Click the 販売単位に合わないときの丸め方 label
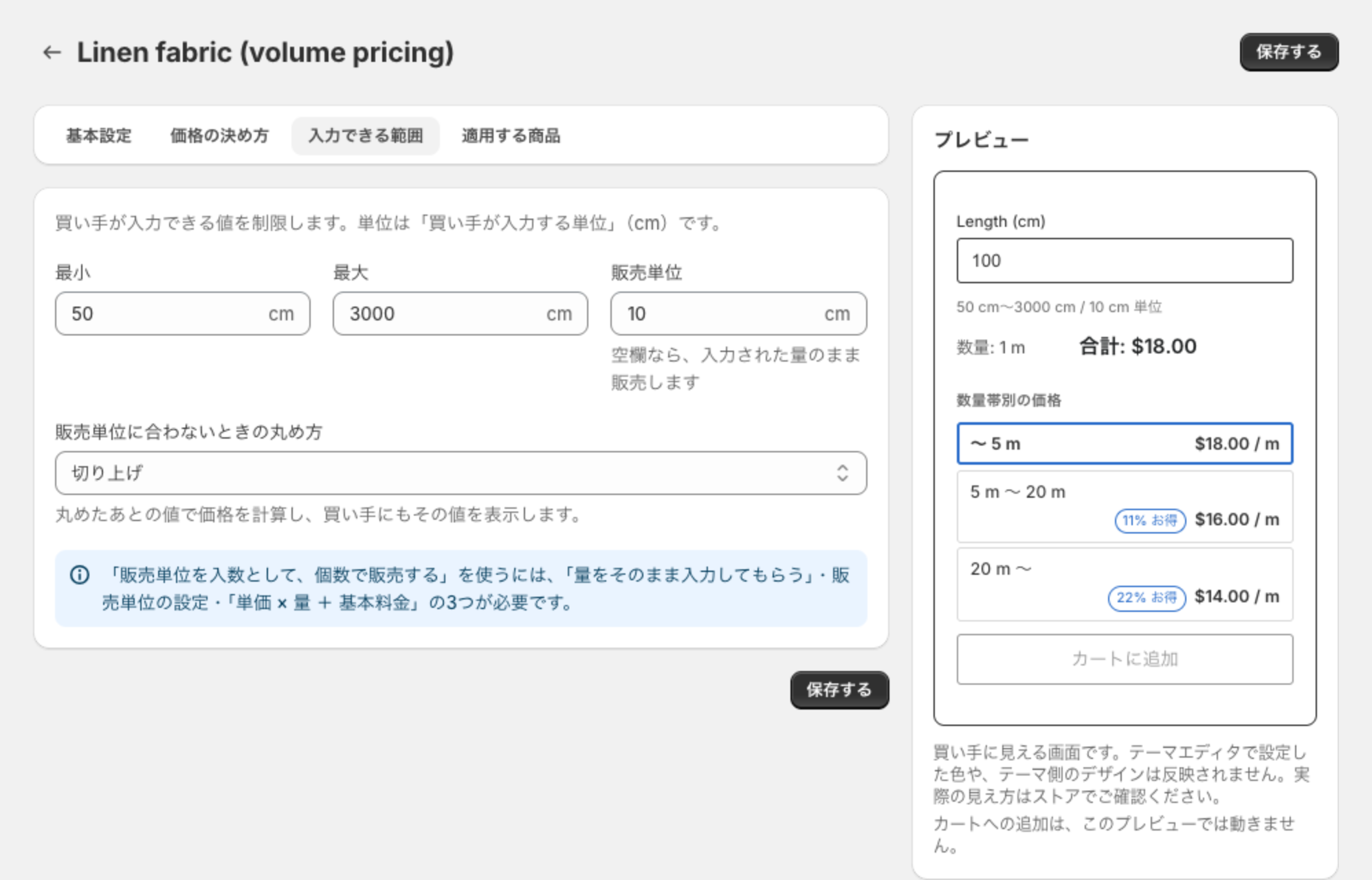Viewport: 1372px width, 880px height. [x=189, y=432]
